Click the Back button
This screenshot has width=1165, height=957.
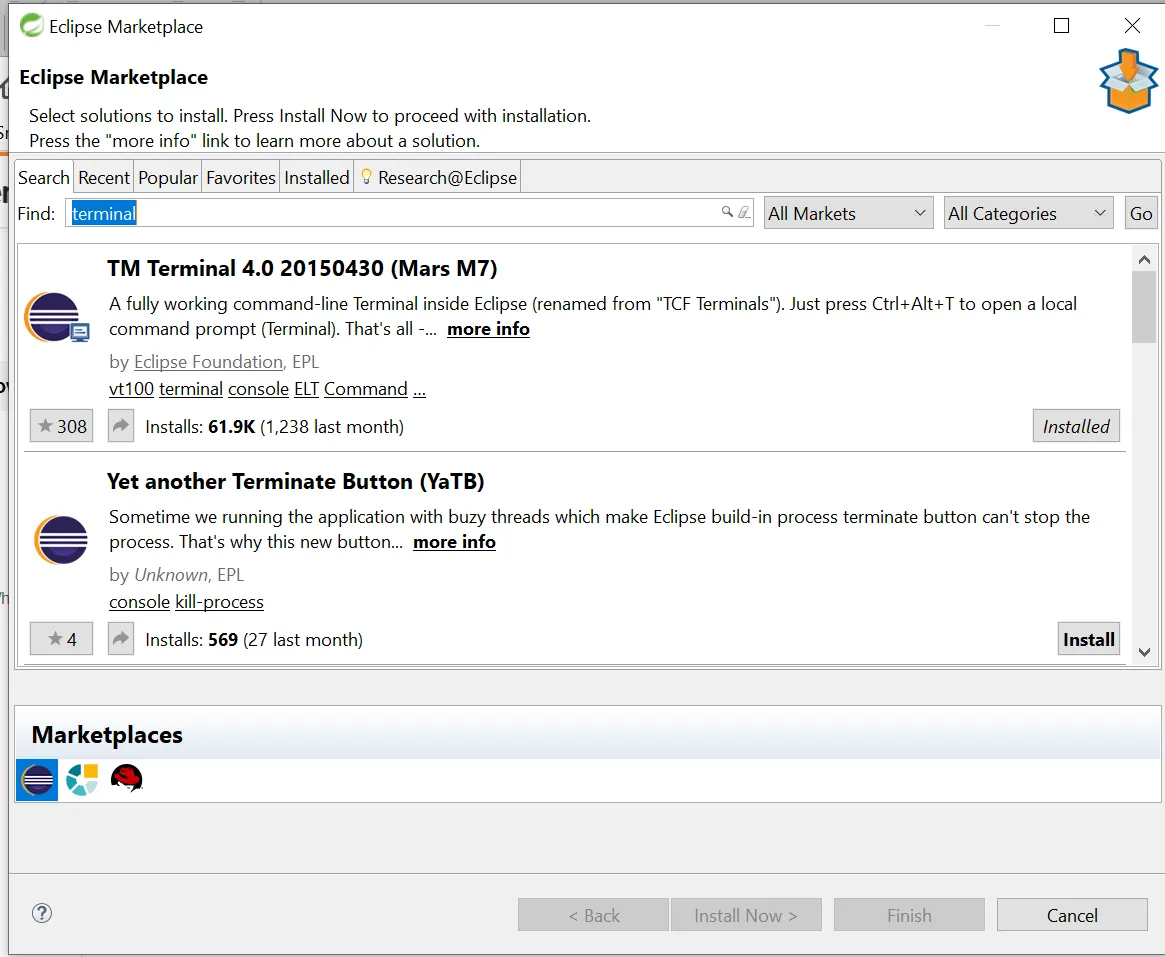point(594,915)
